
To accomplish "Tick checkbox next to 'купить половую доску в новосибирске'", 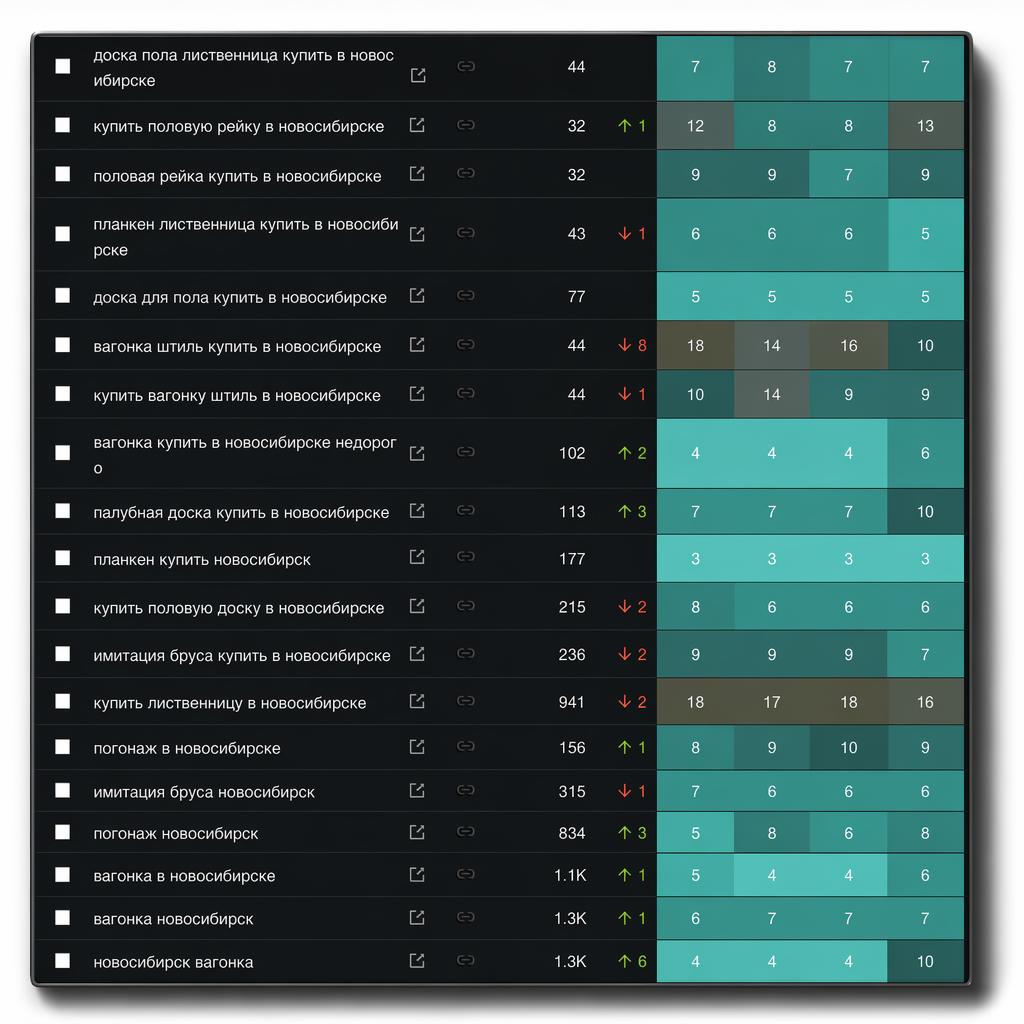I will click(x=63, y=606).
